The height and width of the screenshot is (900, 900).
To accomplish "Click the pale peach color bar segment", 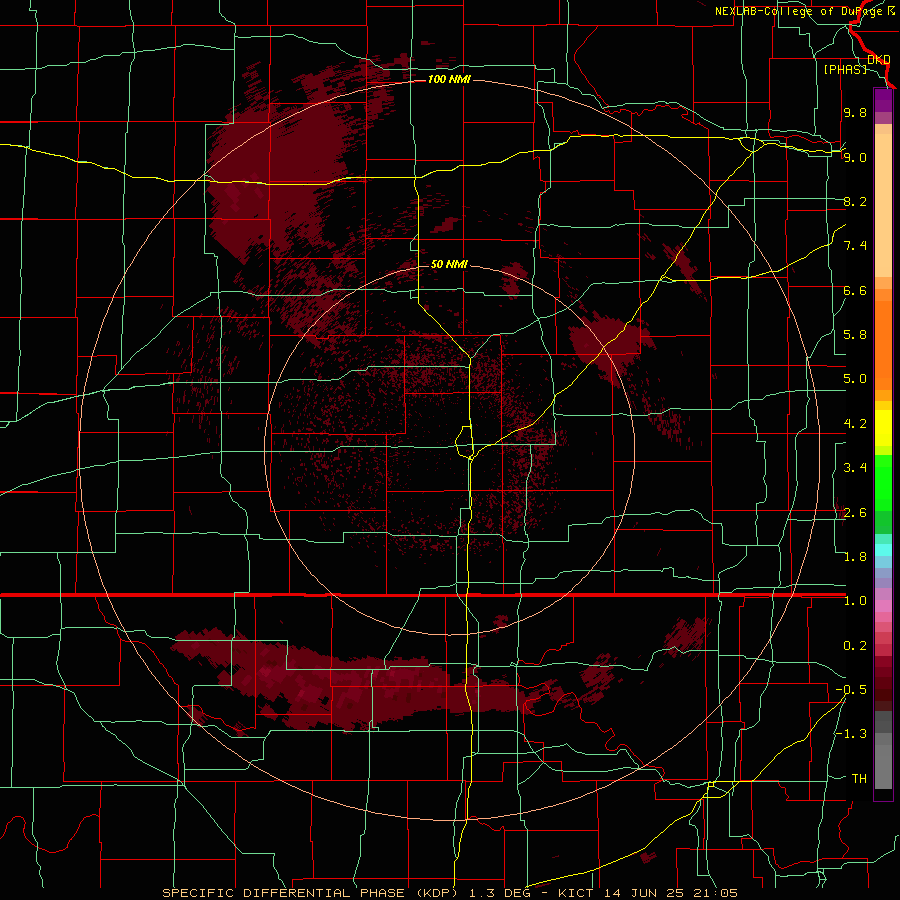I will [x=883, y=205].
